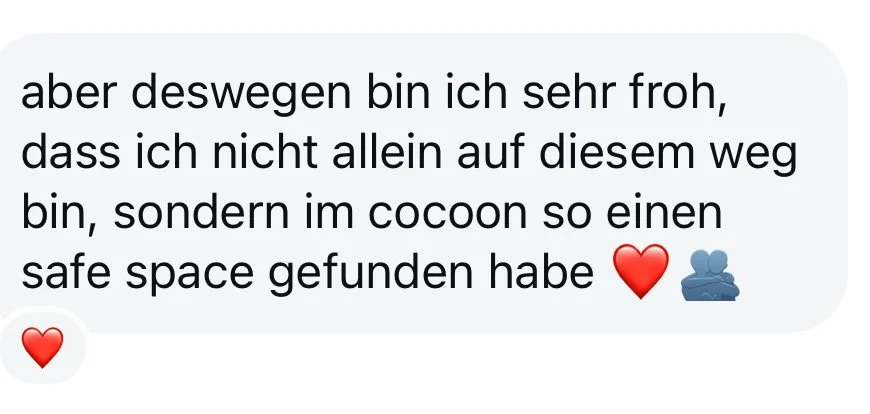
Task: Select the word "gefunden" in the last line
Action: tap(370, 275)
